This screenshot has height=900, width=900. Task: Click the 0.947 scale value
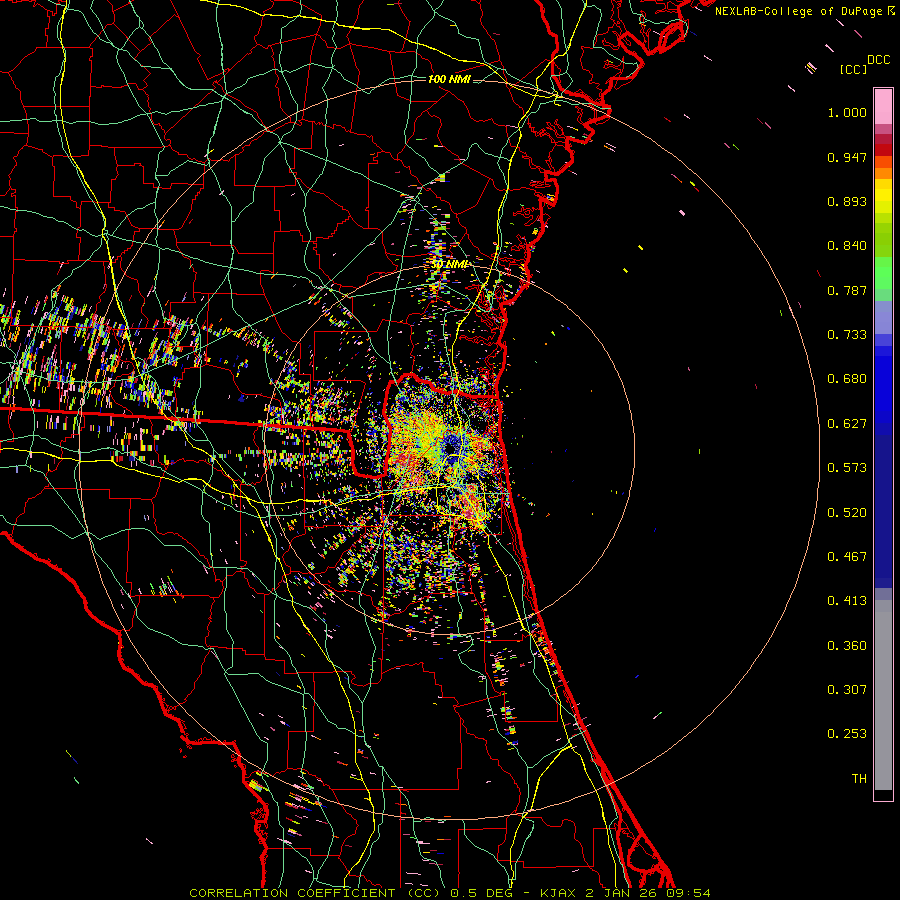click(x=847, y=157)
